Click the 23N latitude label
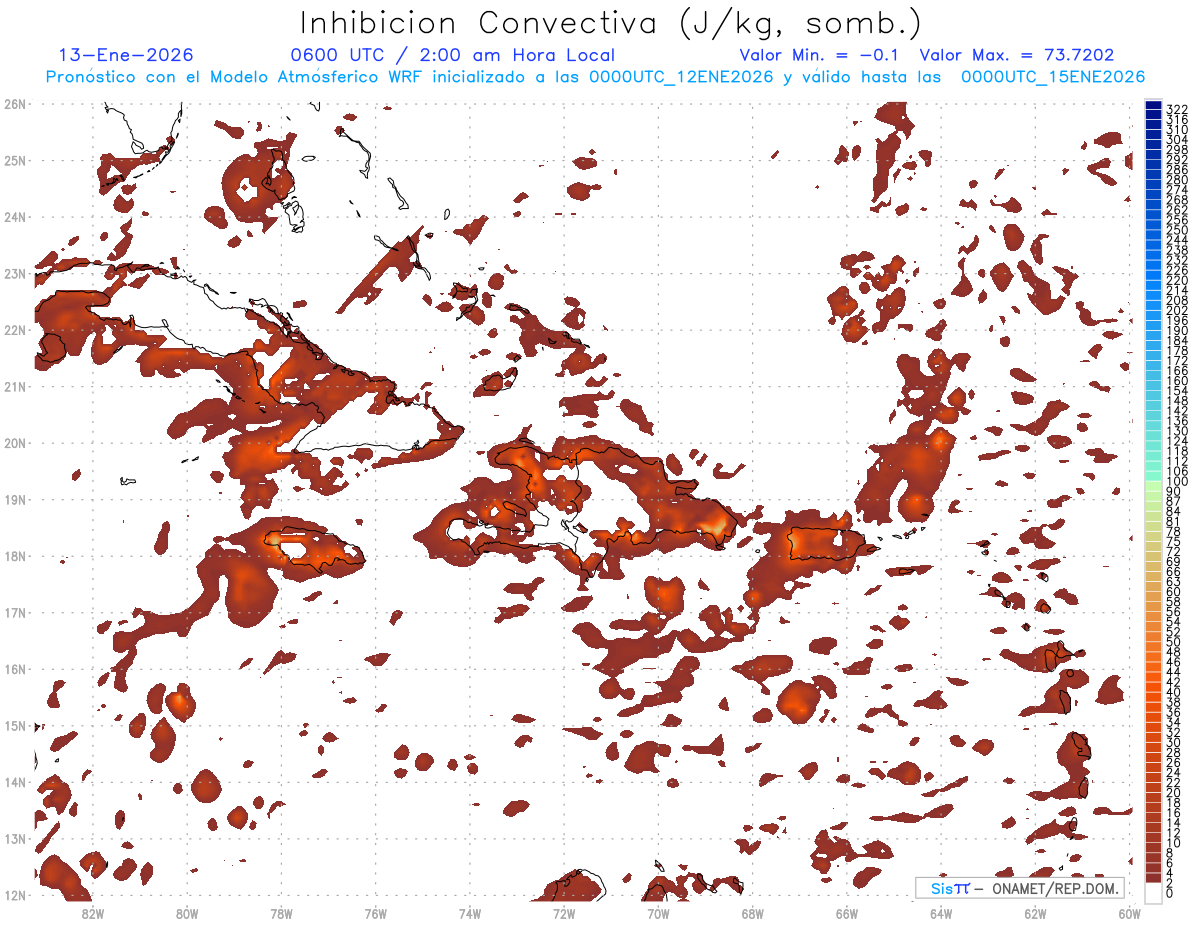Screen dimensions: 1200x927 point(15,273)
